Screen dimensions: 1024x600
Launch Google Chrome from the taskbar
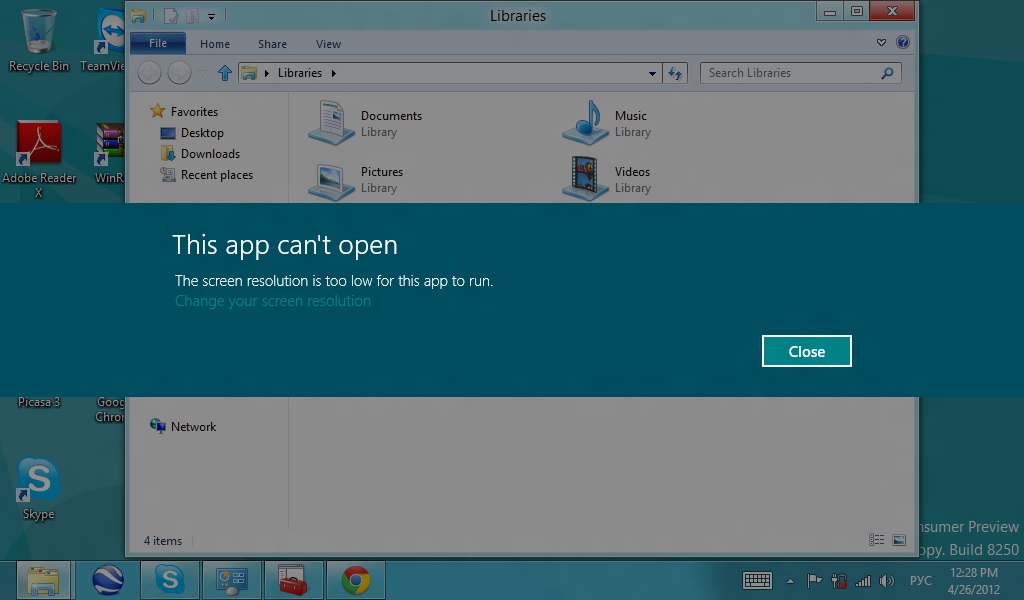(355, 580)
